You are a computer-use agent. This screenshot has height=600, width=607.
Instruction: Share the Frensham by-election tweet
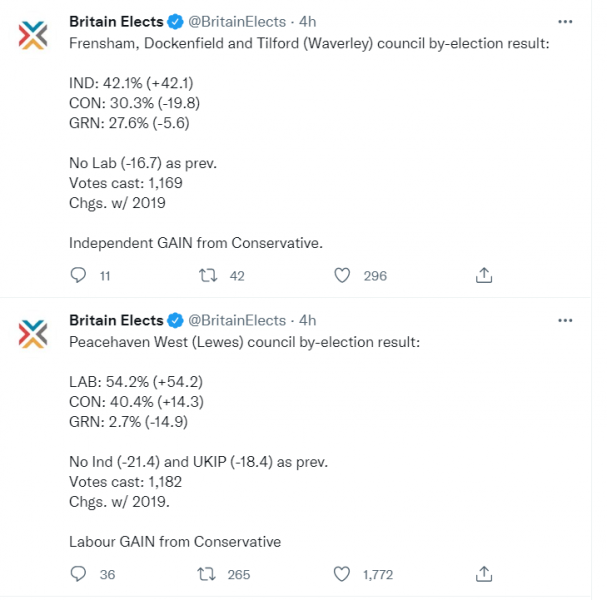coord(483,275)
